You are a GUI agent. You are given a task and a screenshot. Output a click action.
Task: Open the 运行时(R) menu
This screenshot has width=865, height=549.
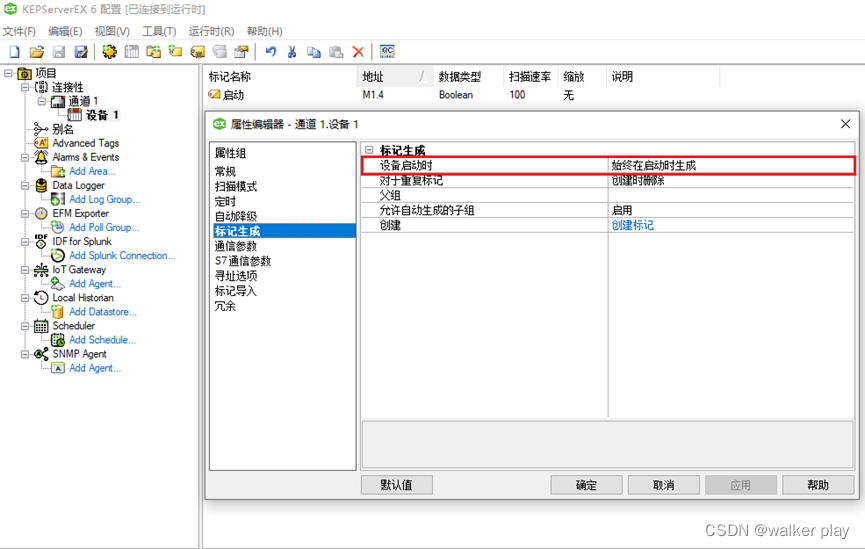coord(211,31)
